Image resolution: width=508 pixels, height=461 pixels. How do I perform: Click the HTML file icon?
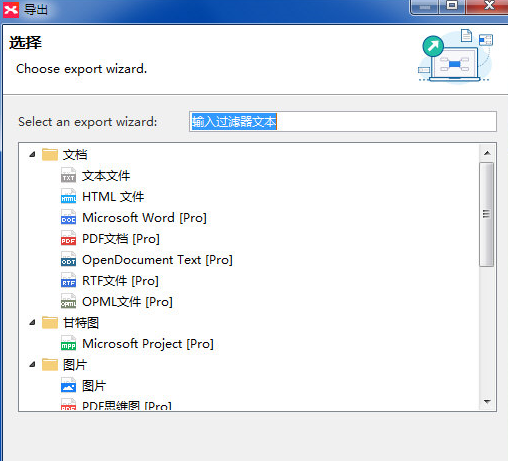[68, 196]
